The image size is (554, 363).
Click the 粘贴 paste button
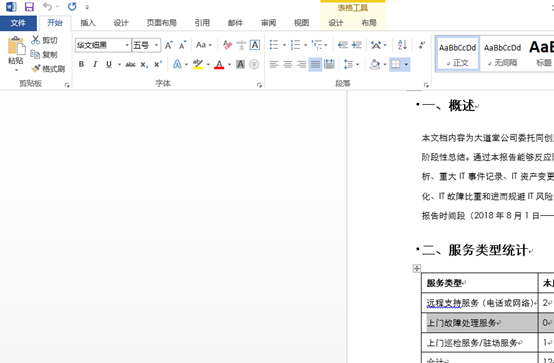[x=16, y=54]
